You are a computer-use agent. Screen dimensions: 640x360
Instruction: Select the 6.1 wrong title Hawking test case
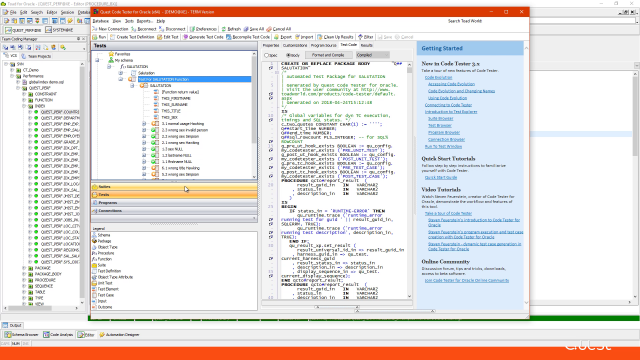pyautogui.click(x=180, y=168)
